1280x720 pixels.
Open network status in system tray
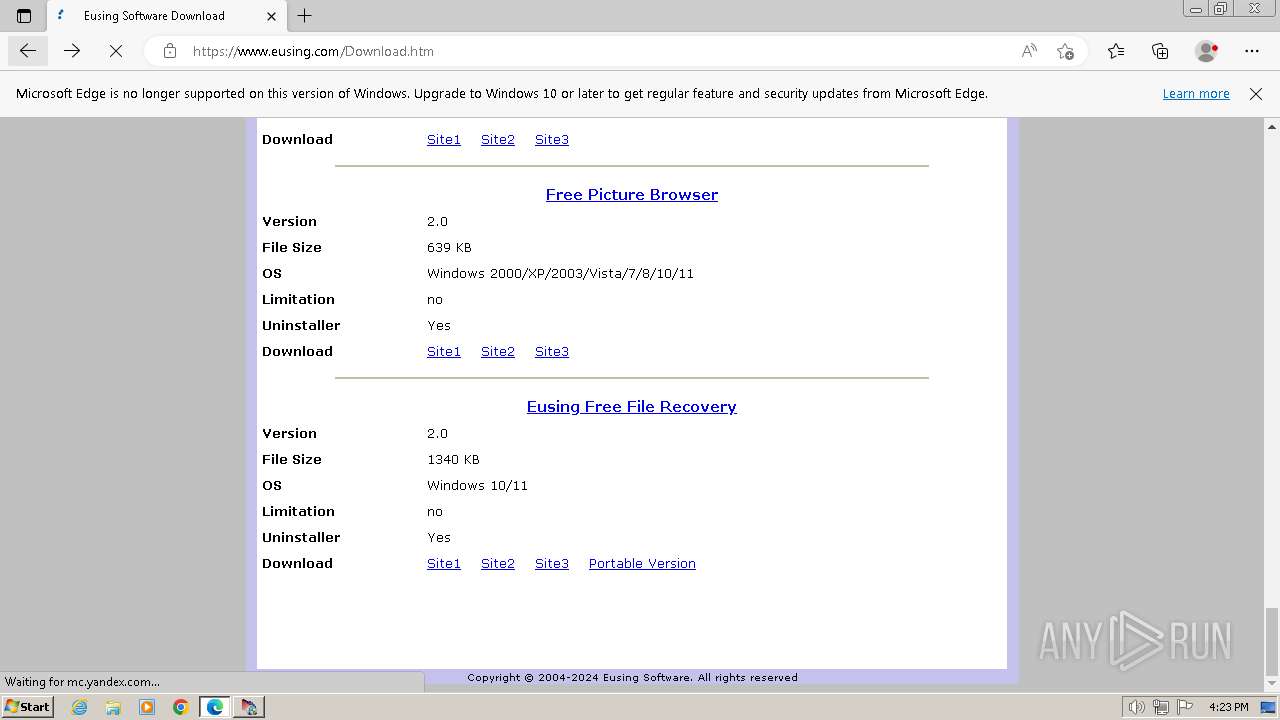tap(1163, 707)
